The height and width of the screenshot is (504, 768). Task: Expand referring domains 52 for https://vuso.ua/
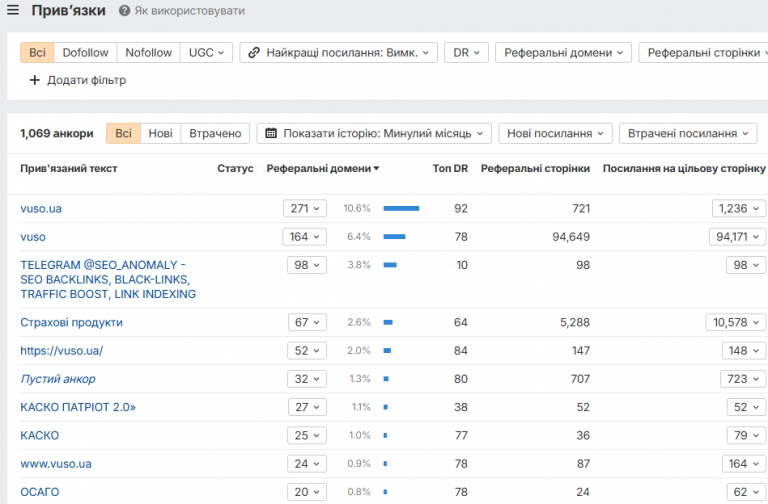pyautogui.click(x=307, y=351)
